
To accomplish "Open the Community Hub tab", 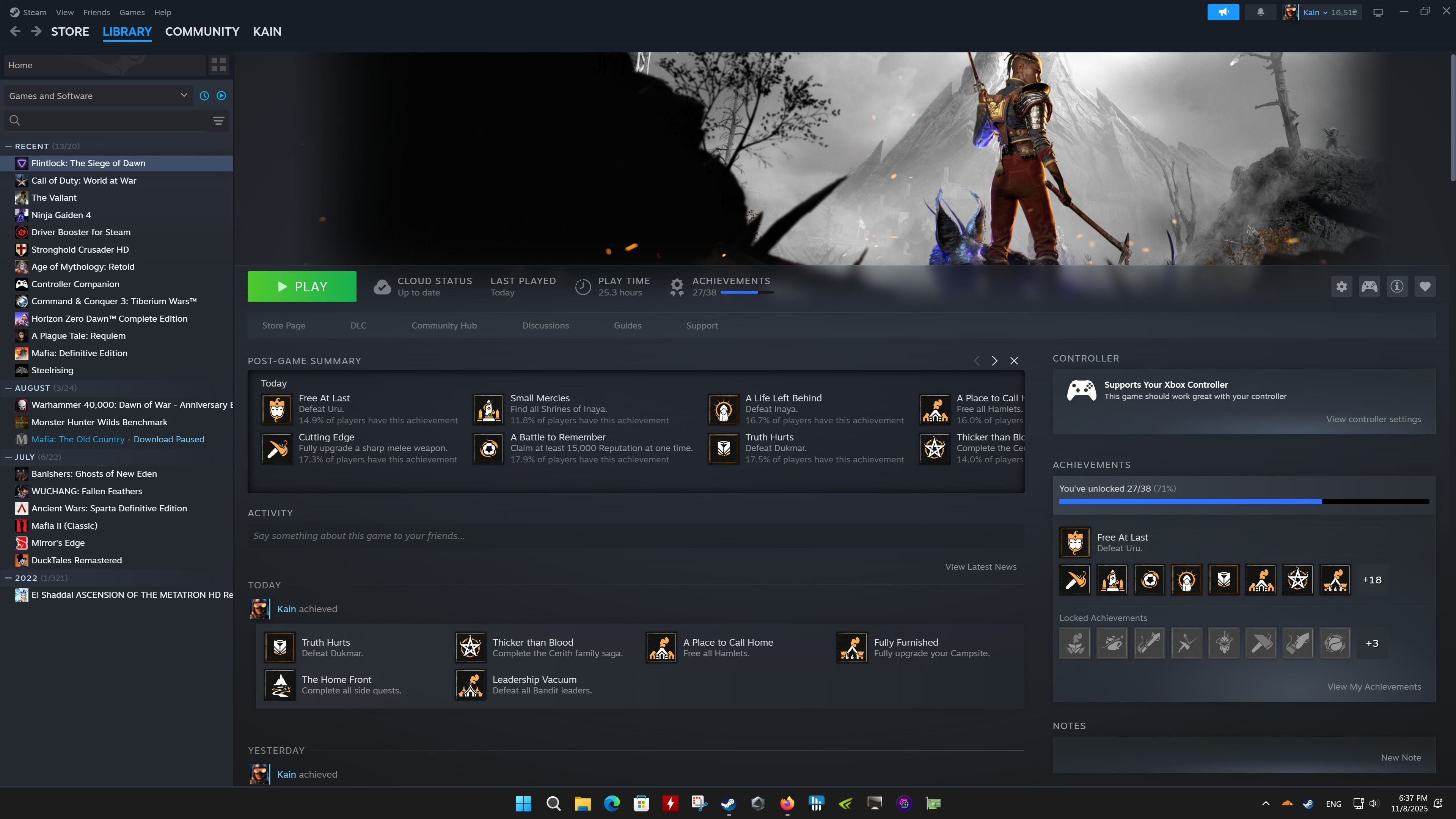I will click(444, 325).
